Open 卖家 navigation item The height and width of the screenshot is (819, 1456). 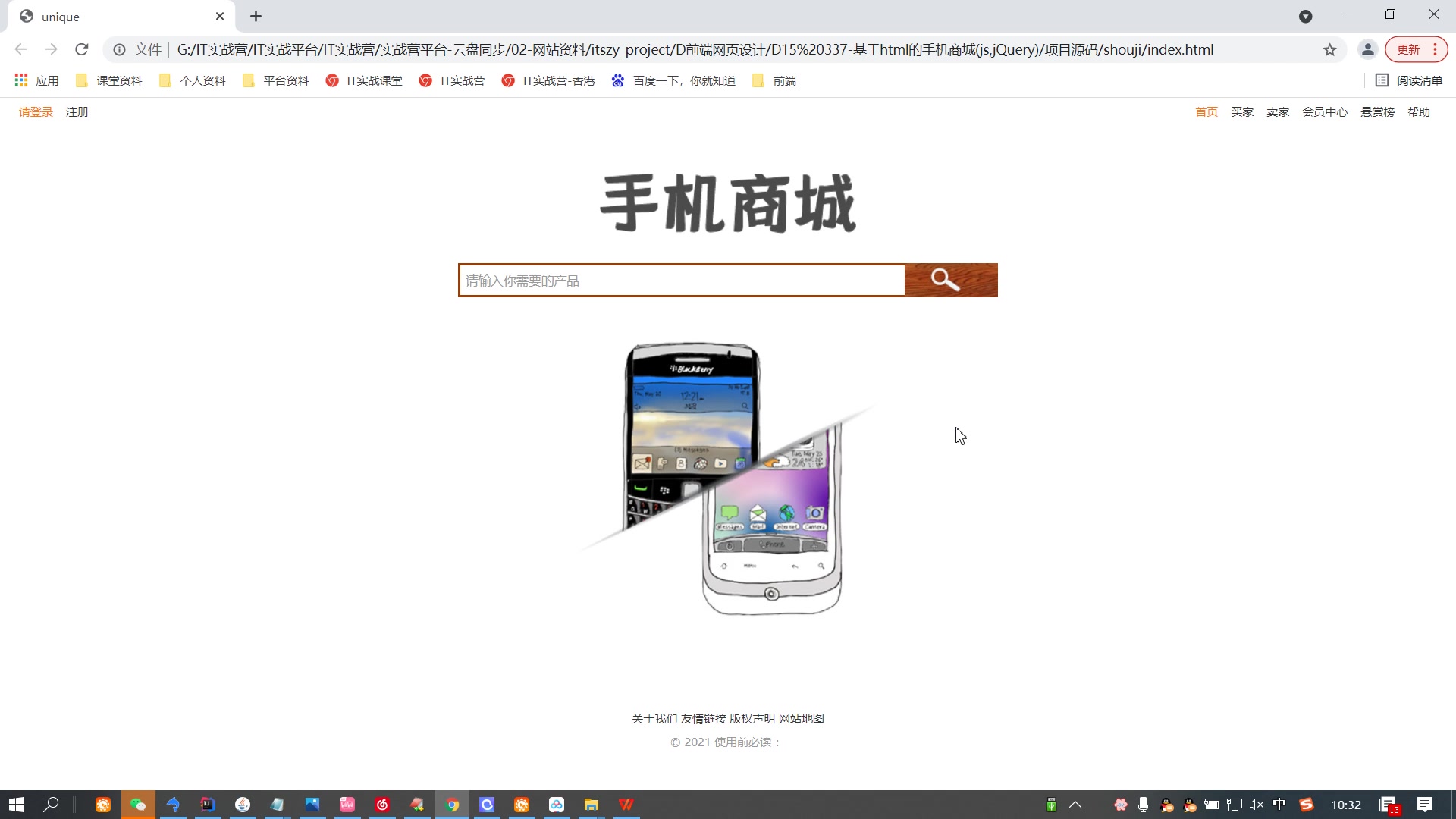tap(1278, 112)
